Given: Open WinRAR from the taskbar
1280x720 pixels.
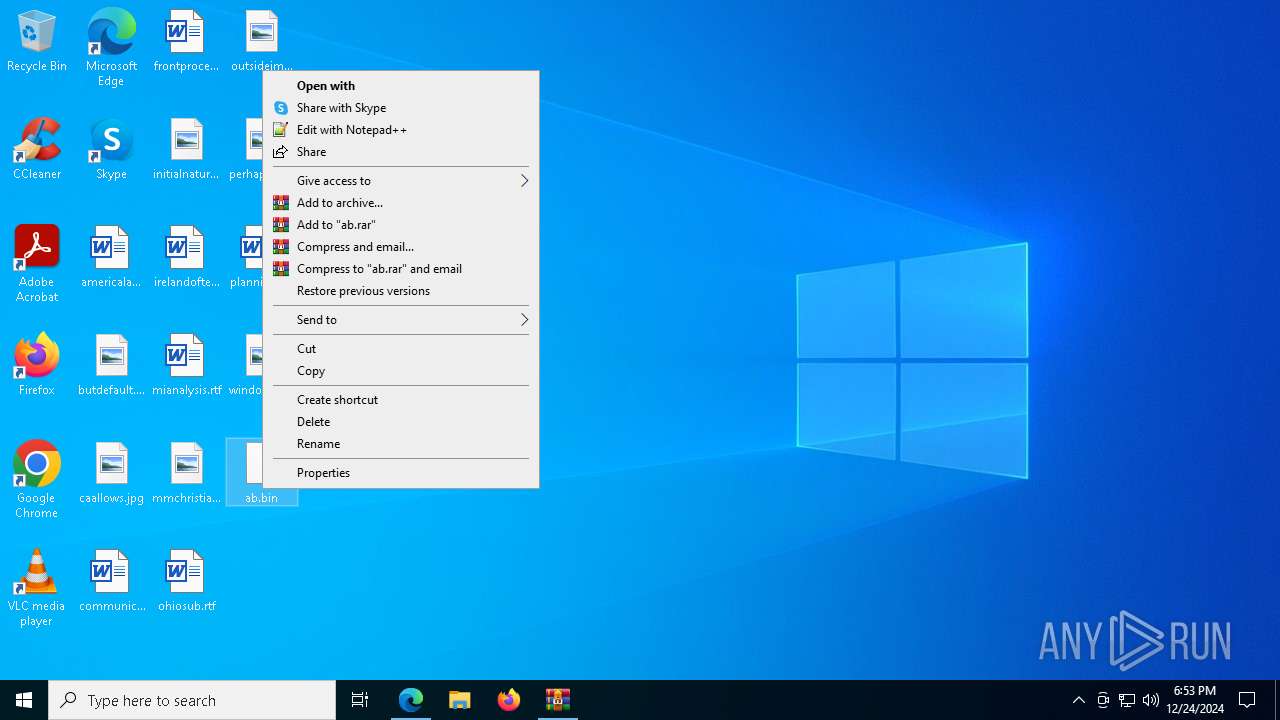Looking at the screenshot, I should pyautogui.click(x=558, y=700).
